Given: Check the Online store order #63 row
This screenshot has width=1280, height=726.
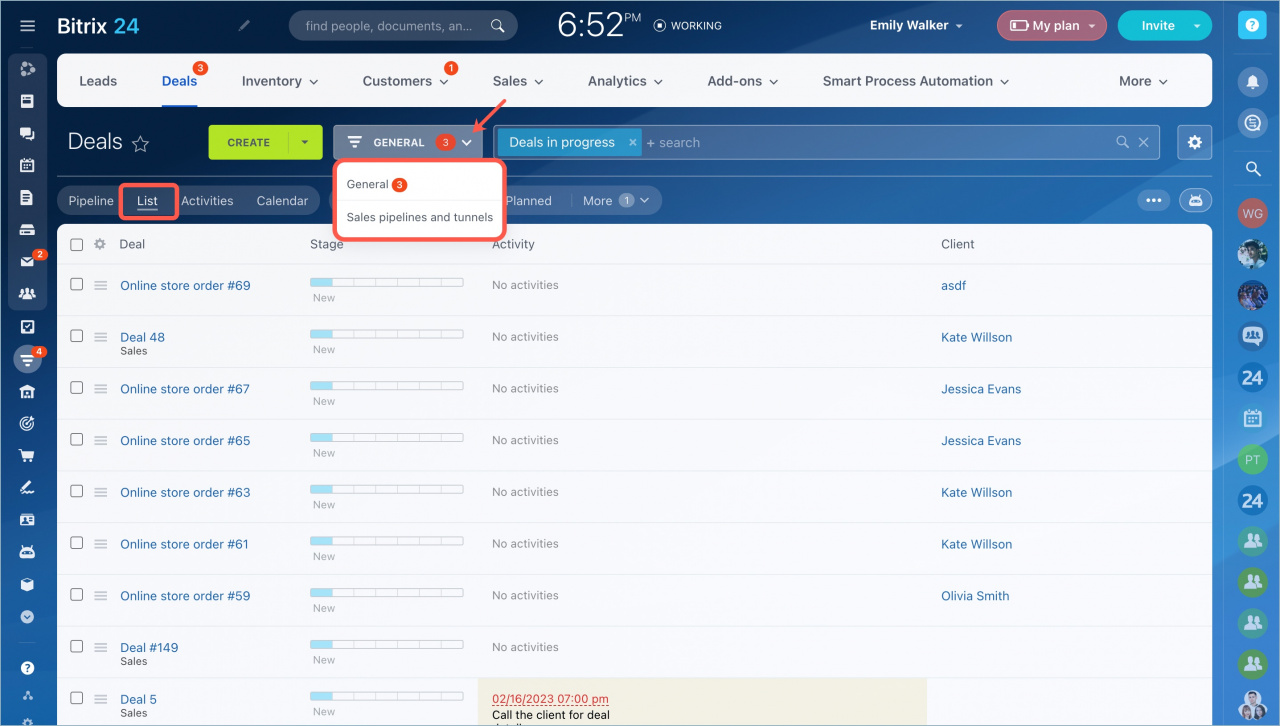Looking at the screenshot, I should click(77, 491).
